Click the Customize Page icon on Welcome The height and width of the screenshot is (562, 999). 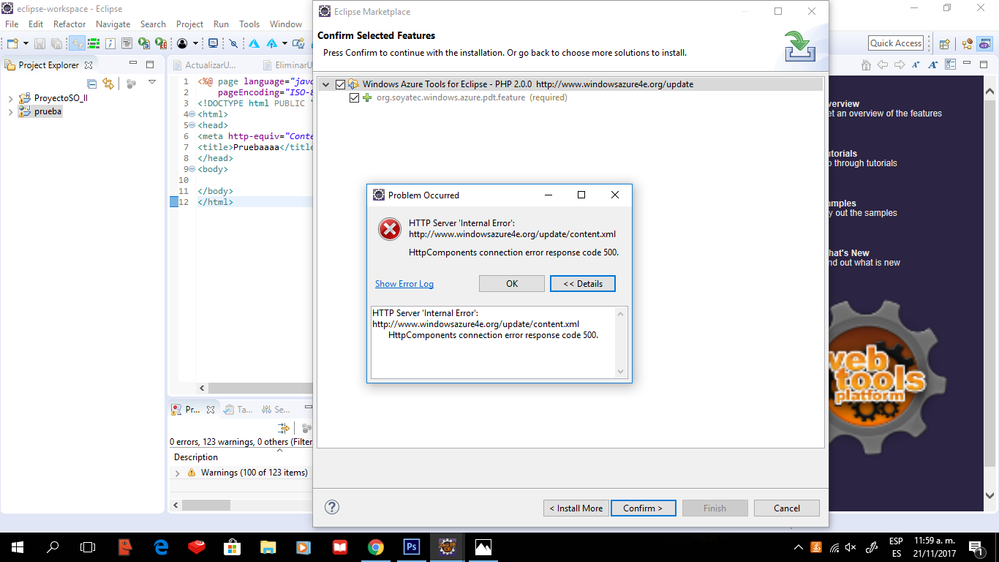pyautogui.click(x=950, y=64)
